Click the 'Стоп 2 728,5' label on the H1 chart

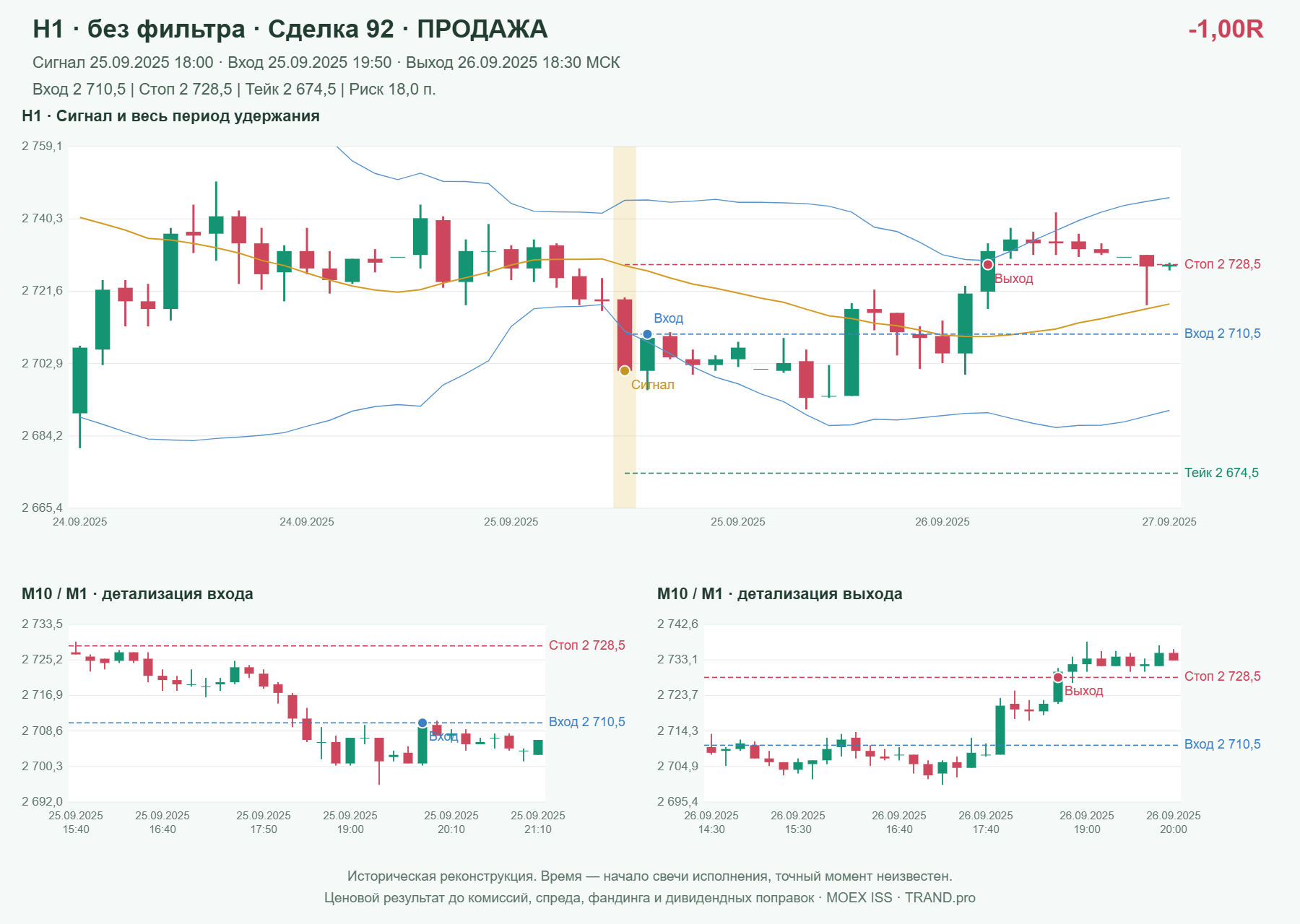coord(1222,264)
